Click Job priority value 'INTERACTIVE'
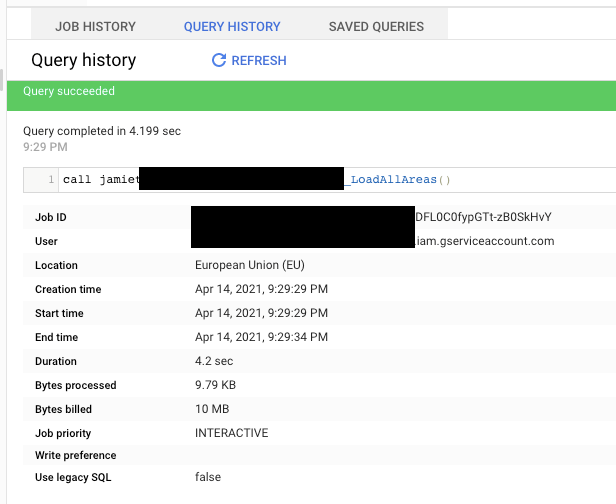This screenshot has width=616, height=504. click(231, 433)
